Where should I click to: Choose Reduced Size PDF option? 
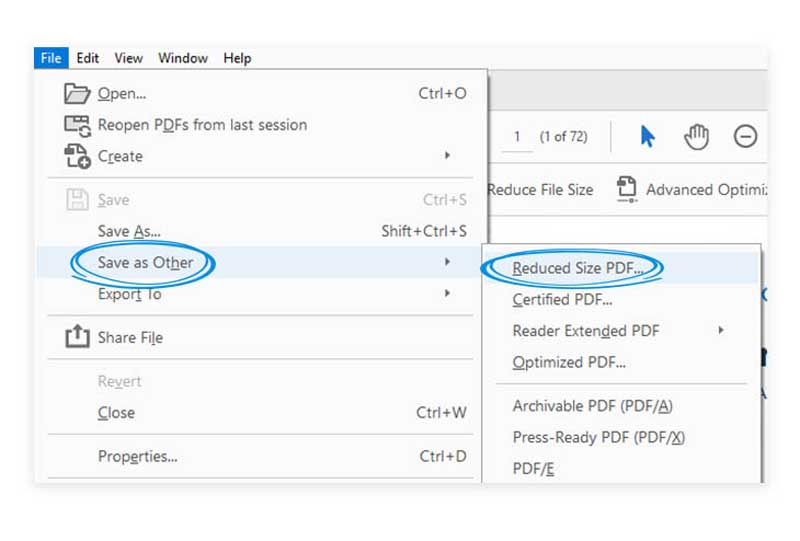pyautogui.click(x=577, y=268)
